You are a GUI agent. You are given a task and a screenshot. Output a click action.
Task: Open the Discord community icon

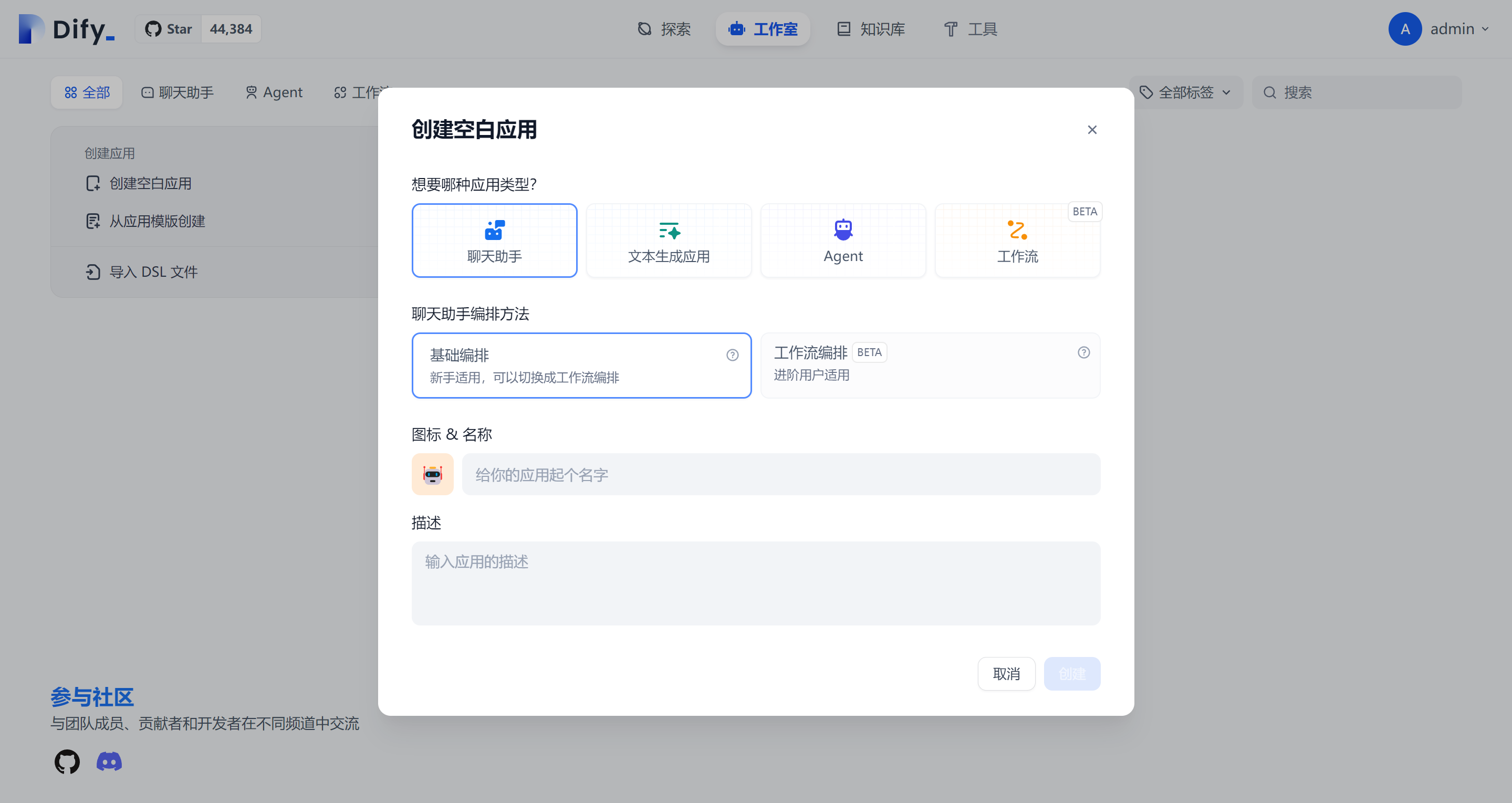click(109, 762)
